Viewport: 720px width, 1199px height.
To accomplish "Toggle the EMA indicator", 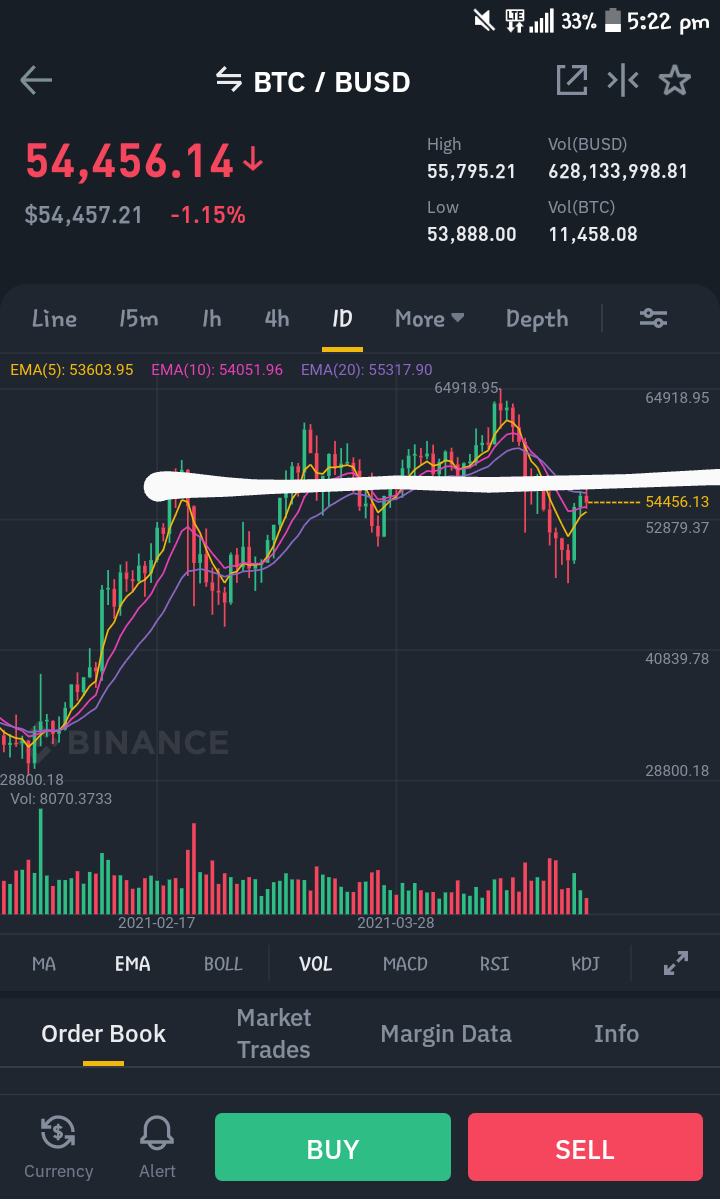I will coord(132,963).
